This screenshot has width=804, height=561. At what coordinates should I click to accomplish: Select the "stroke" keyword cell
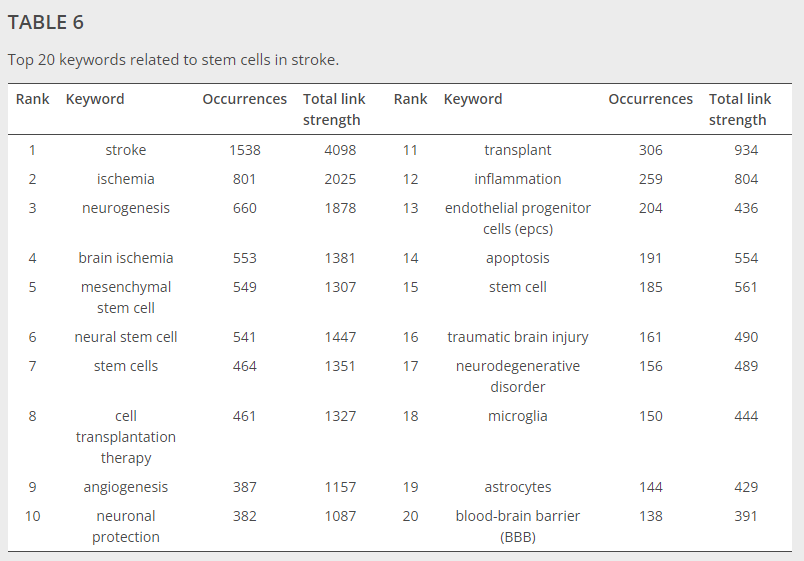126,150
